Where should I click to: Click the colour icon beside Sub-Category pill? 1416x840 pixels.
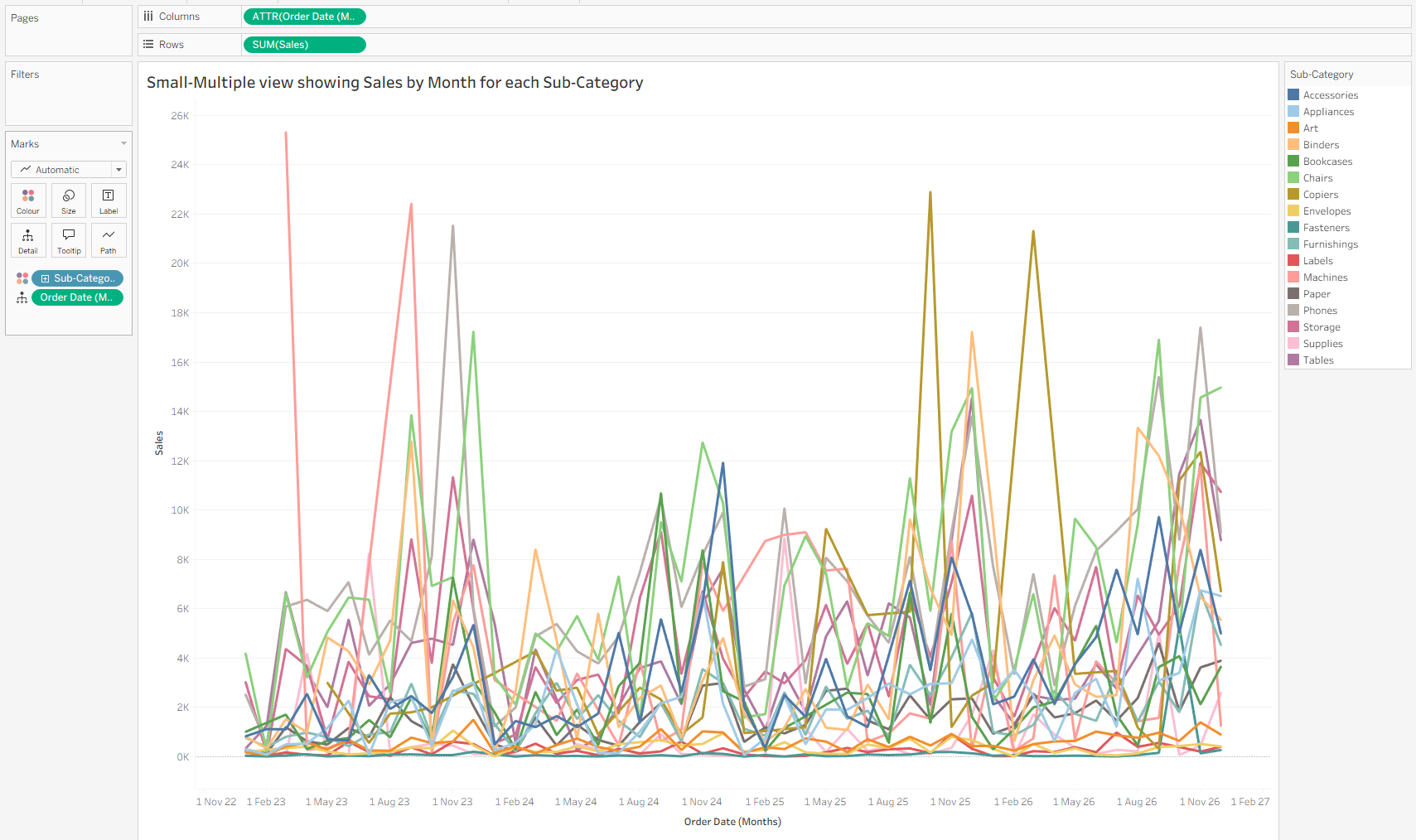tap(22, 278)
